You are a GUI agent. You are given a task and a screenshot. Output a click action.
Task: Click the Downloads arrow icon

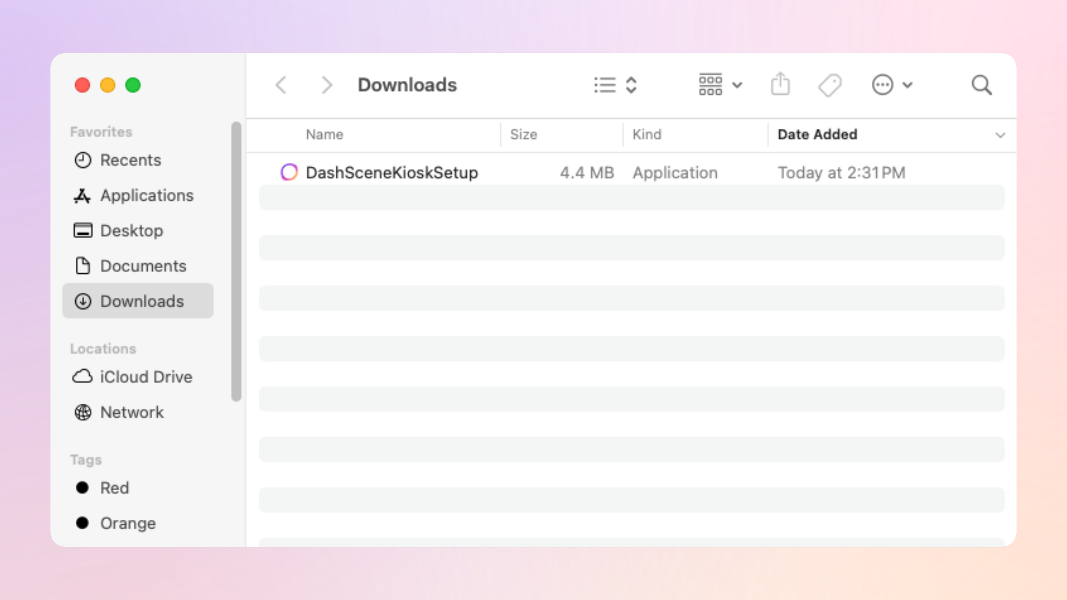[x=83, y=301]
